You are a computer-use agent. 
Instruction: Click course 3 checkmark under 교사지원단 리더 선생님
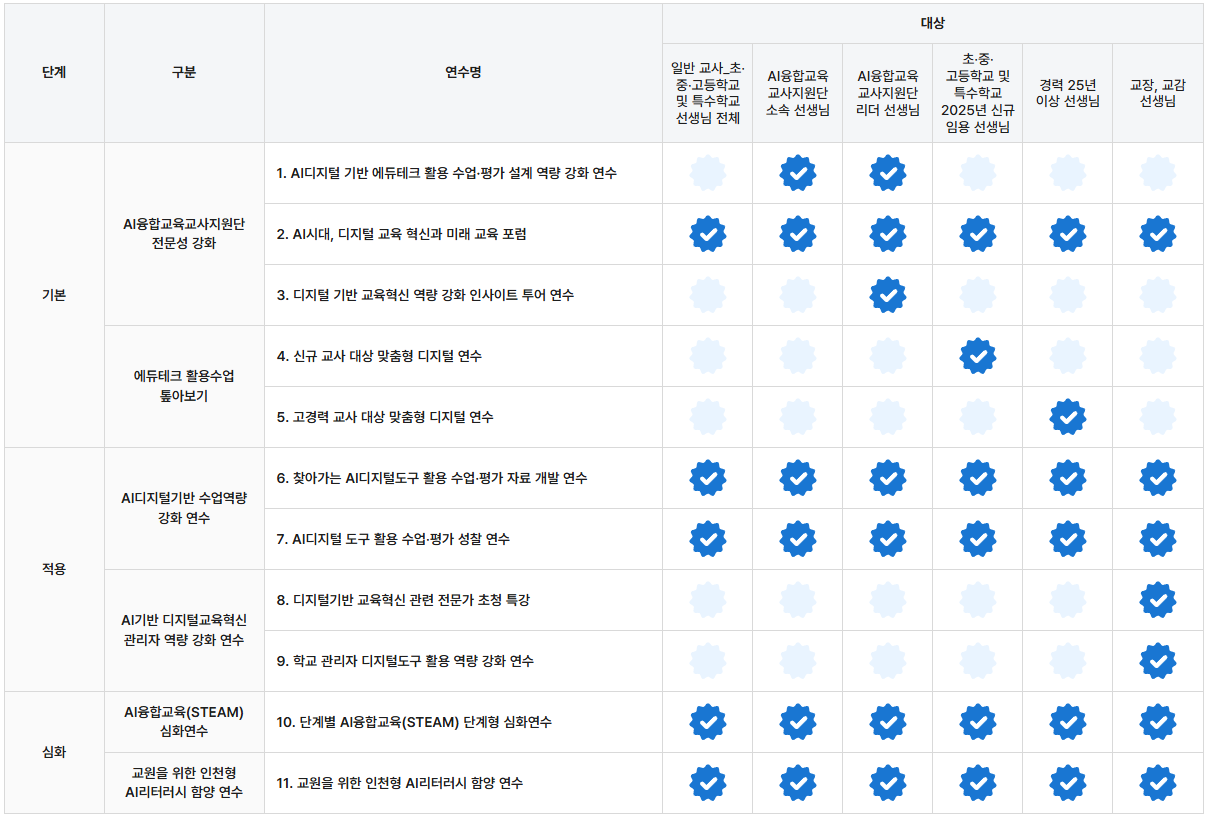click(887, 295)
